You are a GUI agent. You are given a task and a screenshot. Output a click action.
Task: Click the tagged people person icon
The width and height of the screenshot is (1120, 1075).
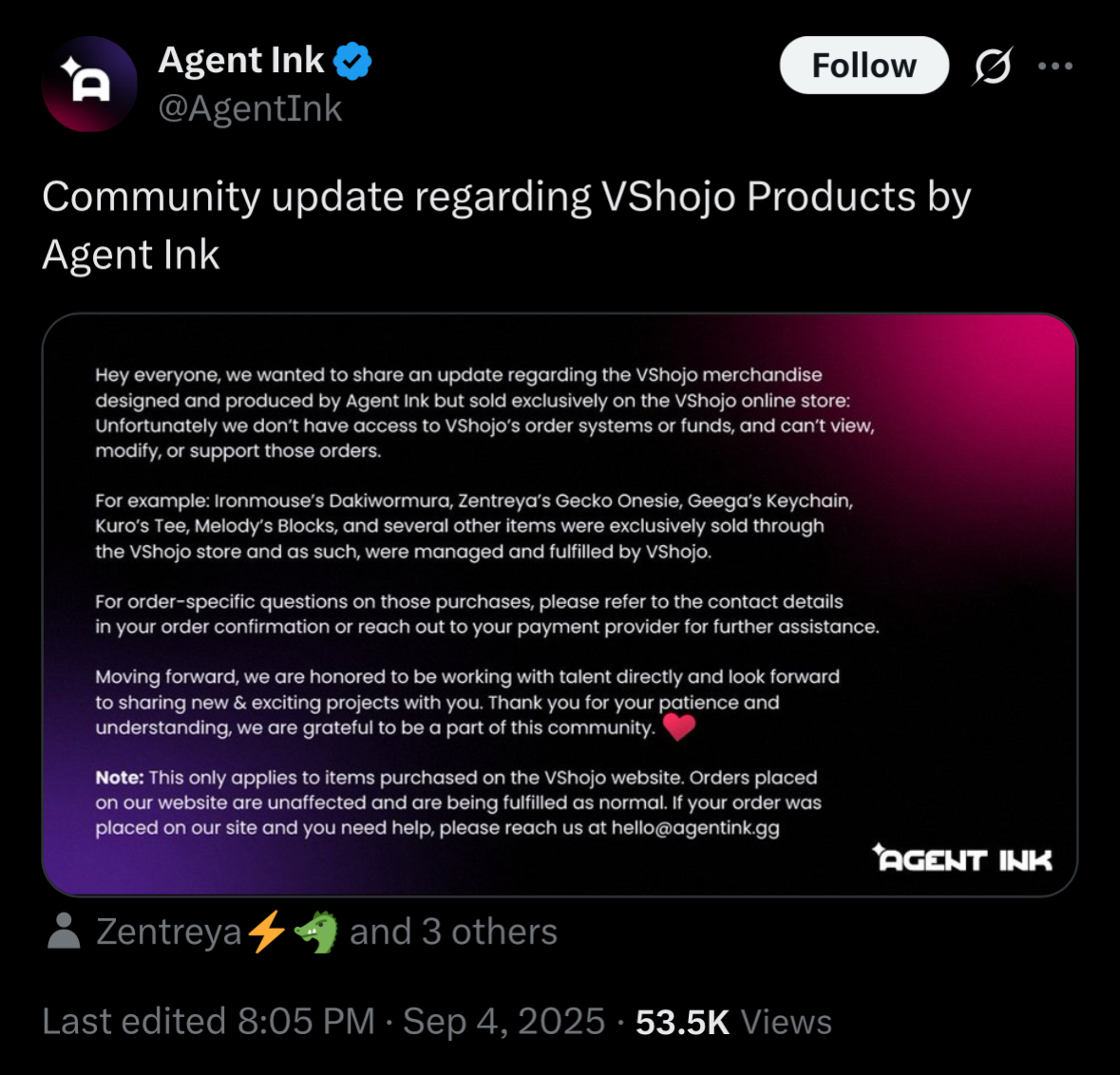coord(64,931)
